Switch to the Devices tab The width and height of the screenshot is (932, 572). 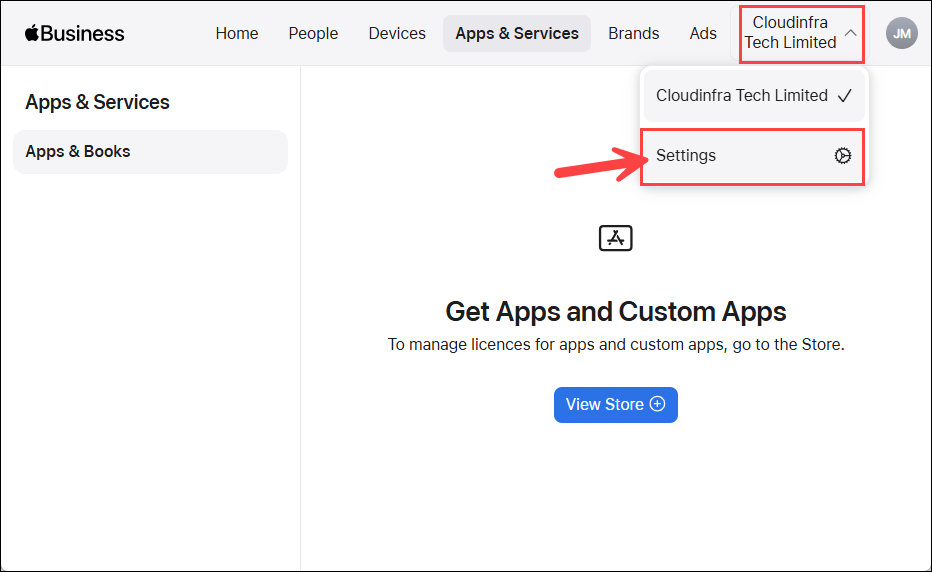[397, 33]
